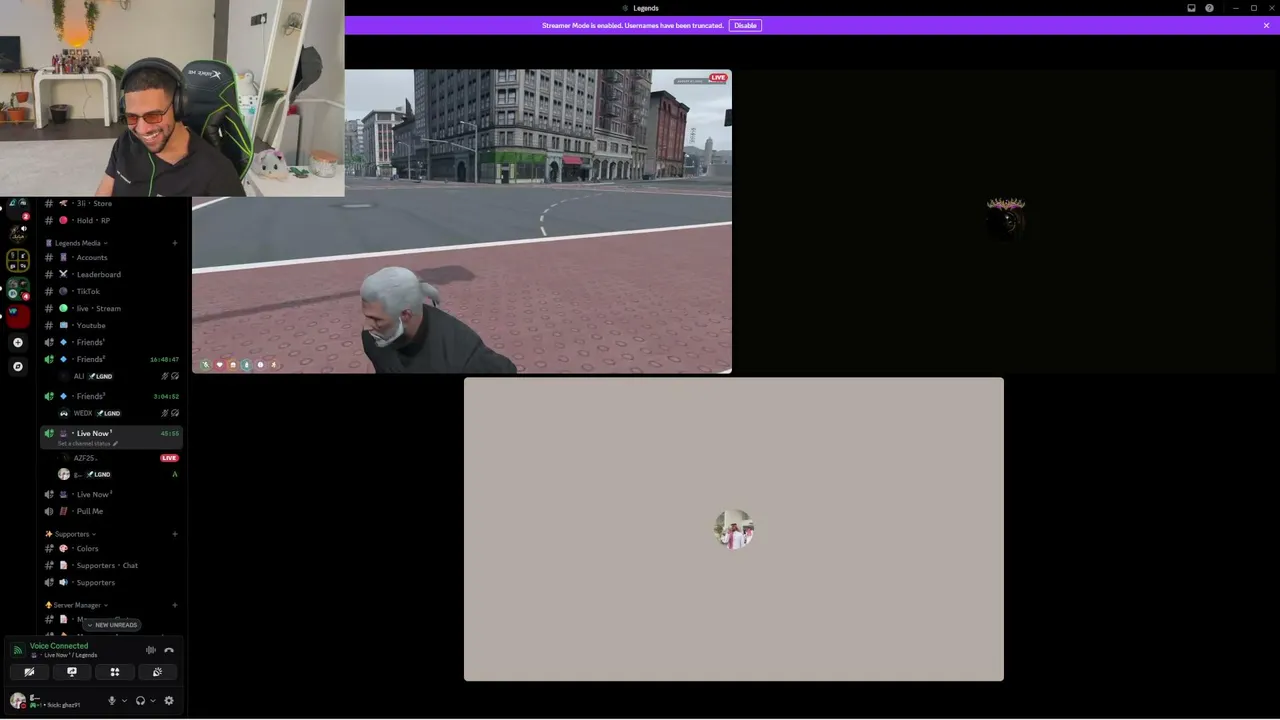Viewport: 1280px width, 720px height.
Task: Jump to New Unreads
Action: point(111,625)
